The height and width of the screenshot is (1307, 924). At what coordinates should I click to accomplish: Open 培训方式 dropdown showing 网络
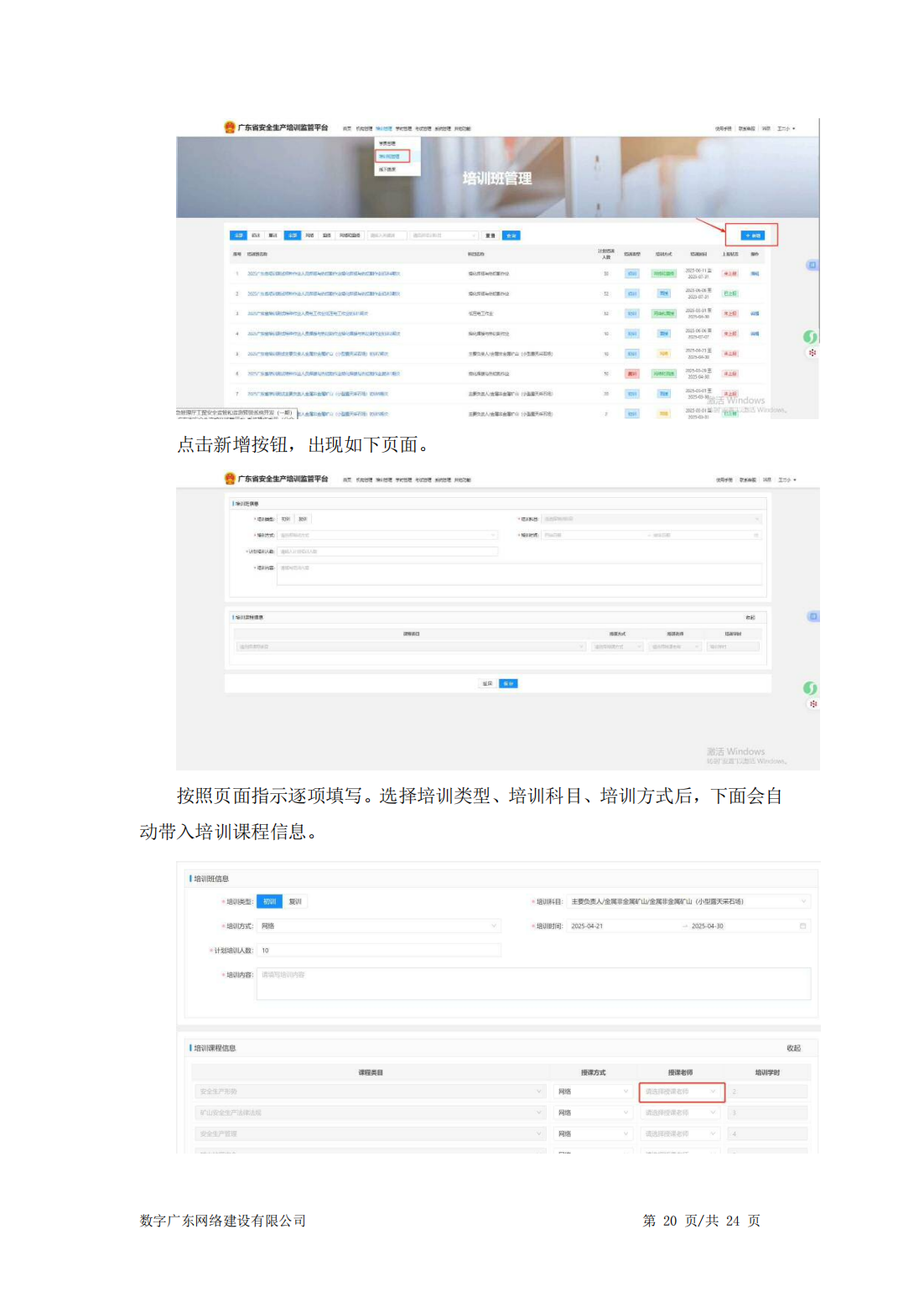click(x=378, y=926)
